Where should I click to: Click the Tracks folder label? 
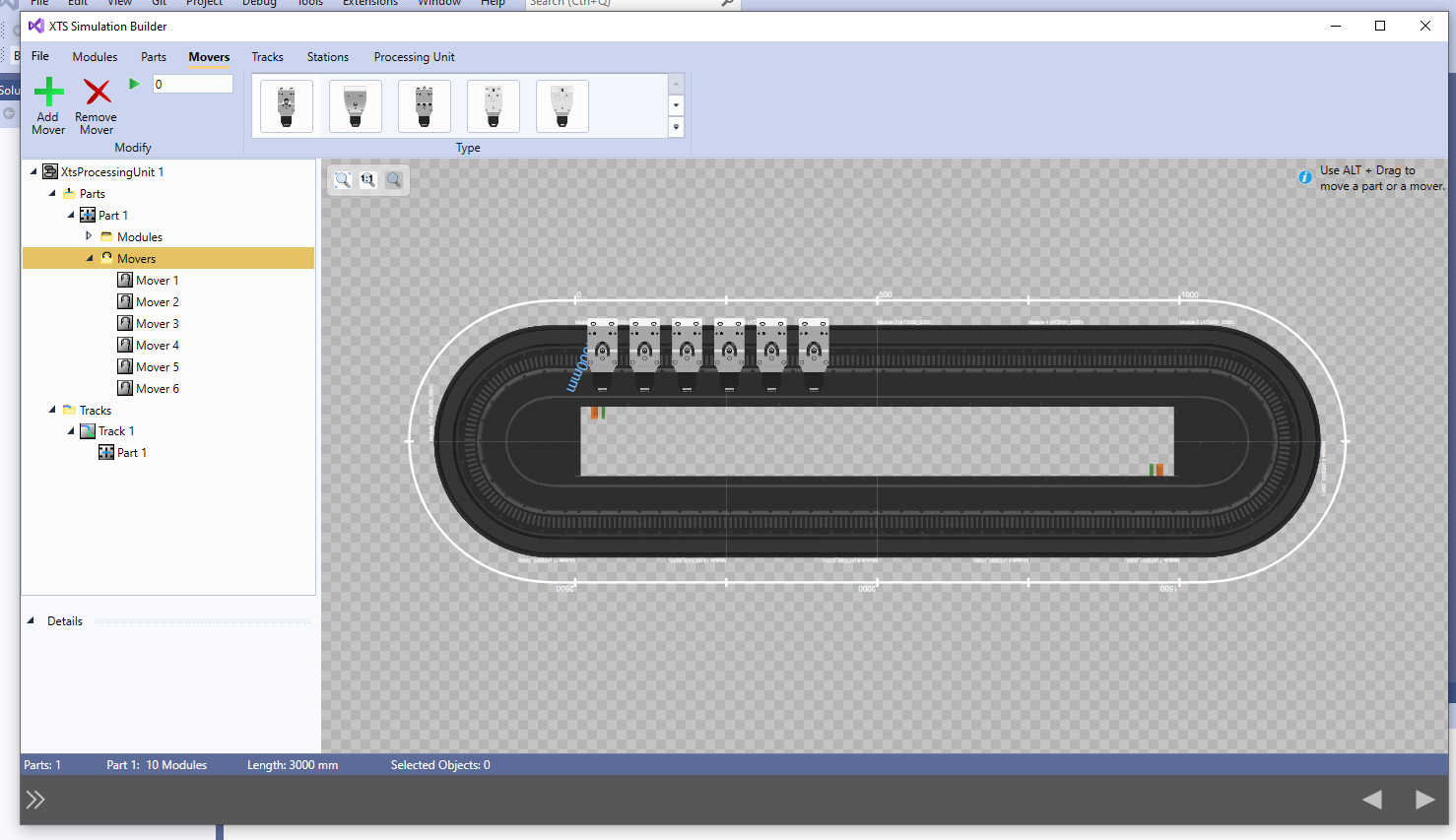coord(96,411)
